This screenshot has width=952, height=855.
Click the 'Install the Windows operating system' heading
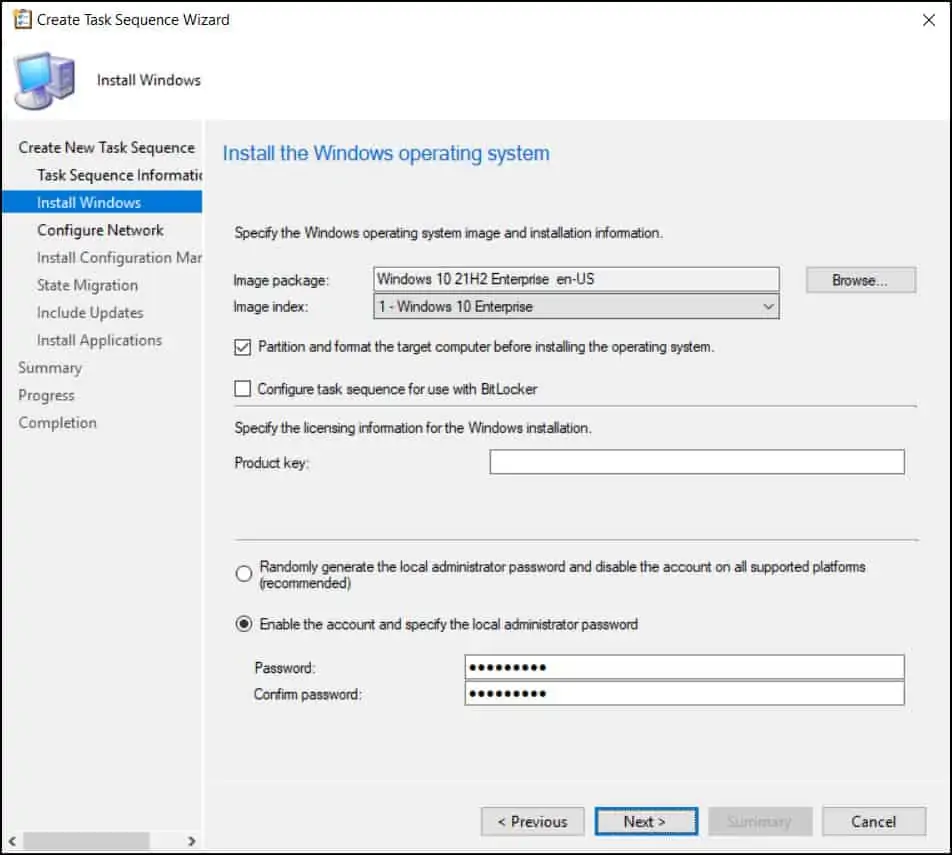click(x=386, y=154)
